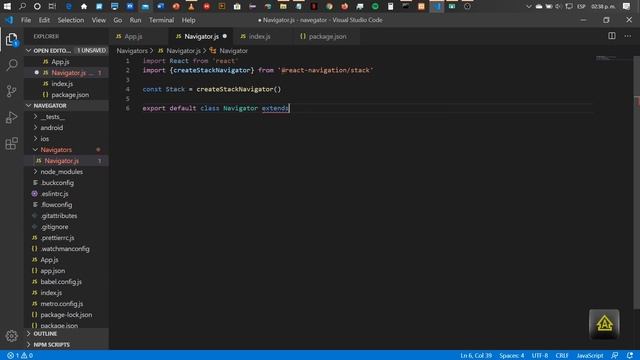640x360 pixels.
Task: Expand the __tests__ folder
Action: tap(66, 117)
